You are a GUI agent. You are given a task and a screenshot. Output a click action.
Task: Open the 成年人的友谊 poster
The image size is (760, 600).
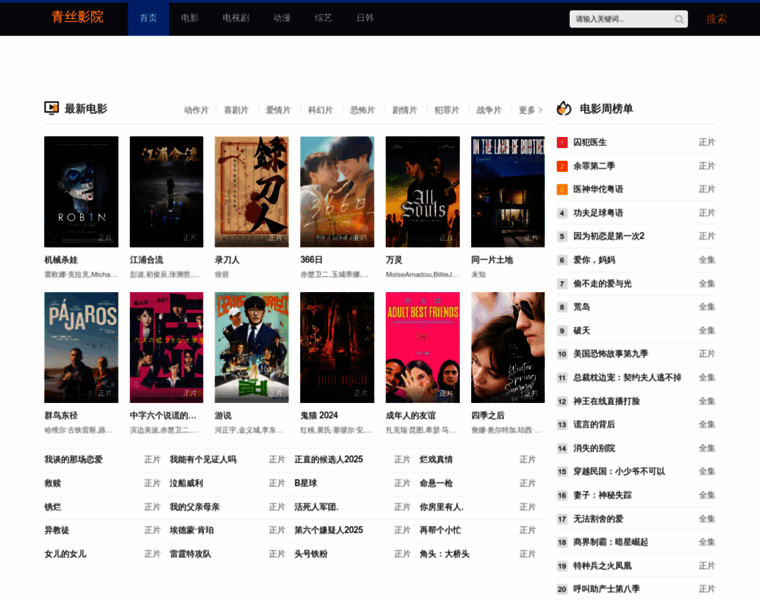click(423, 347)
